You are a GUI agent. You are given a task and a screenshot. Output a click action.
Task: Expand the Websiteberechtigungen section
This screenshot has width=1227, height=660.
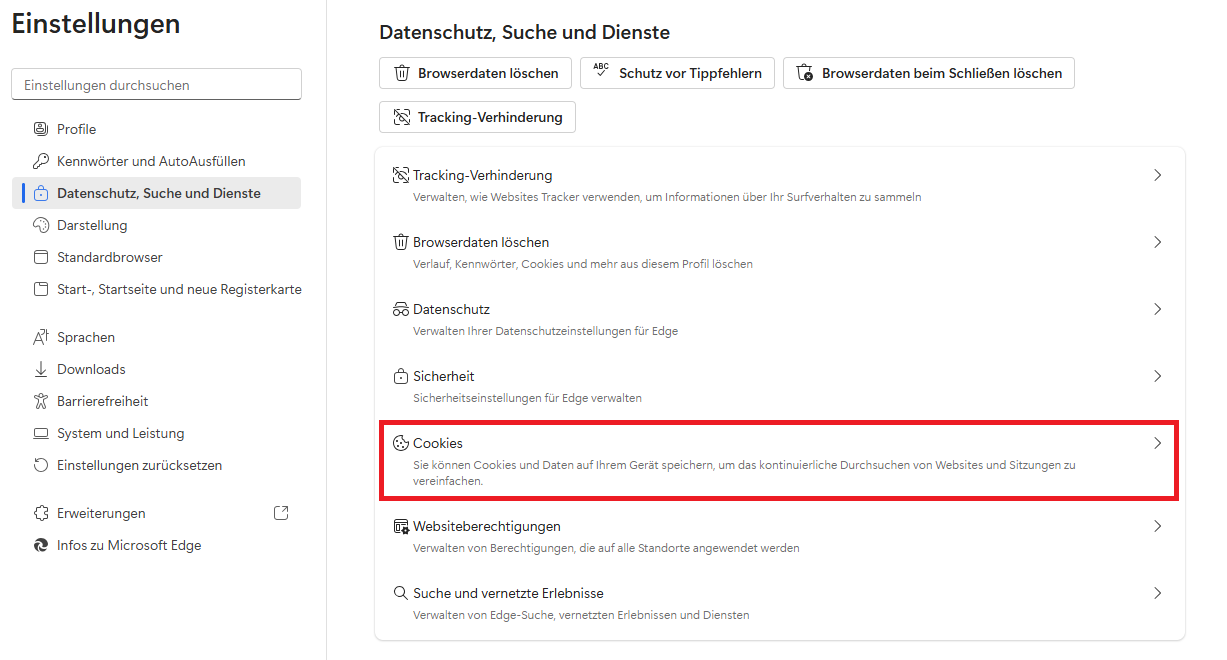tap(1157, 526)
